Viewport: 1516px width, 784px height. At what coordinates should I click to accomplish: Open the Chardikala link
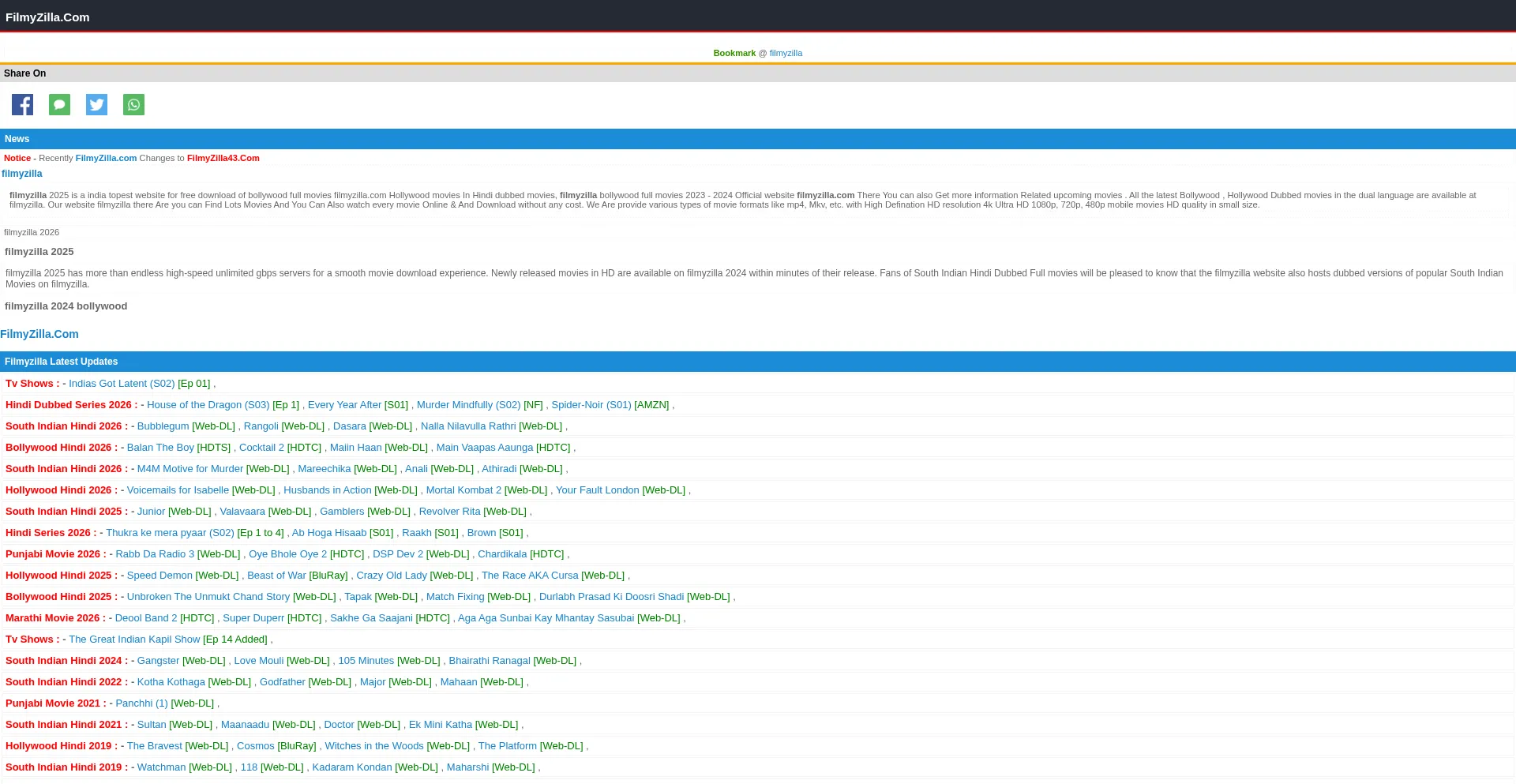point(502,554)
